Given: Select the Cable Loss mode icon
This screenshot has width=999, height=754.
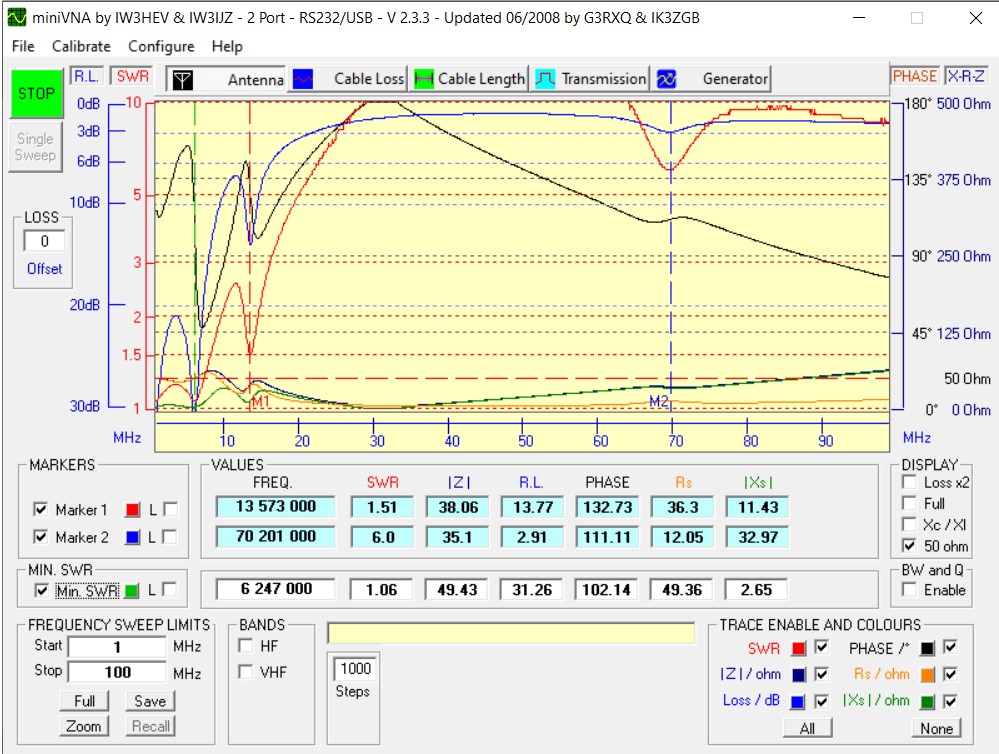Looking at the screenshot, I should click(x=302, y=79).
